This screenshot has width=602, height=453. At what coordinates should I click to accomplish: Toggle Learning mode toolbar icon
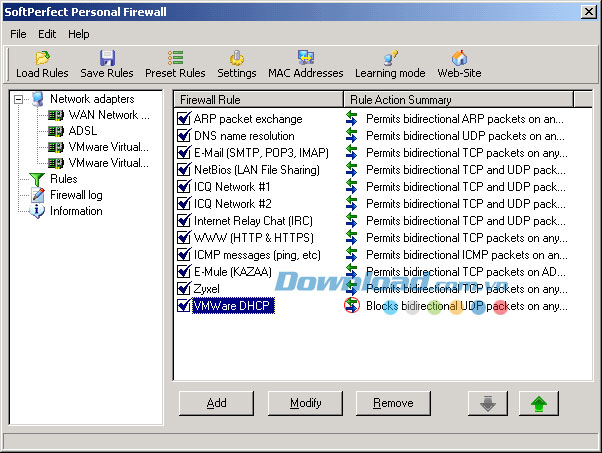point(390,58)
